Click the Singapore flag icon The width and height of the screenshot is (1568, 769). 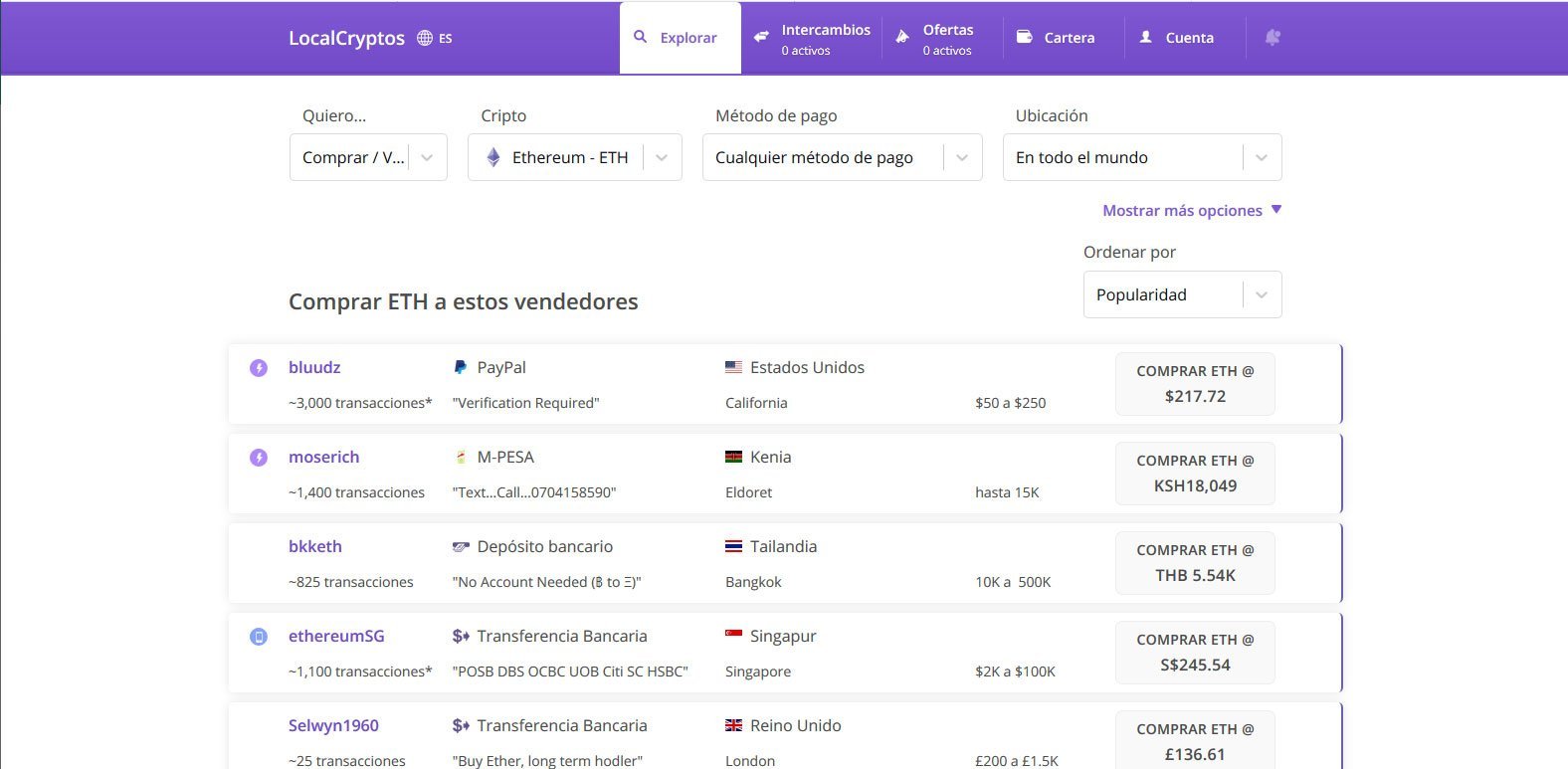click(x=734, y=635)
